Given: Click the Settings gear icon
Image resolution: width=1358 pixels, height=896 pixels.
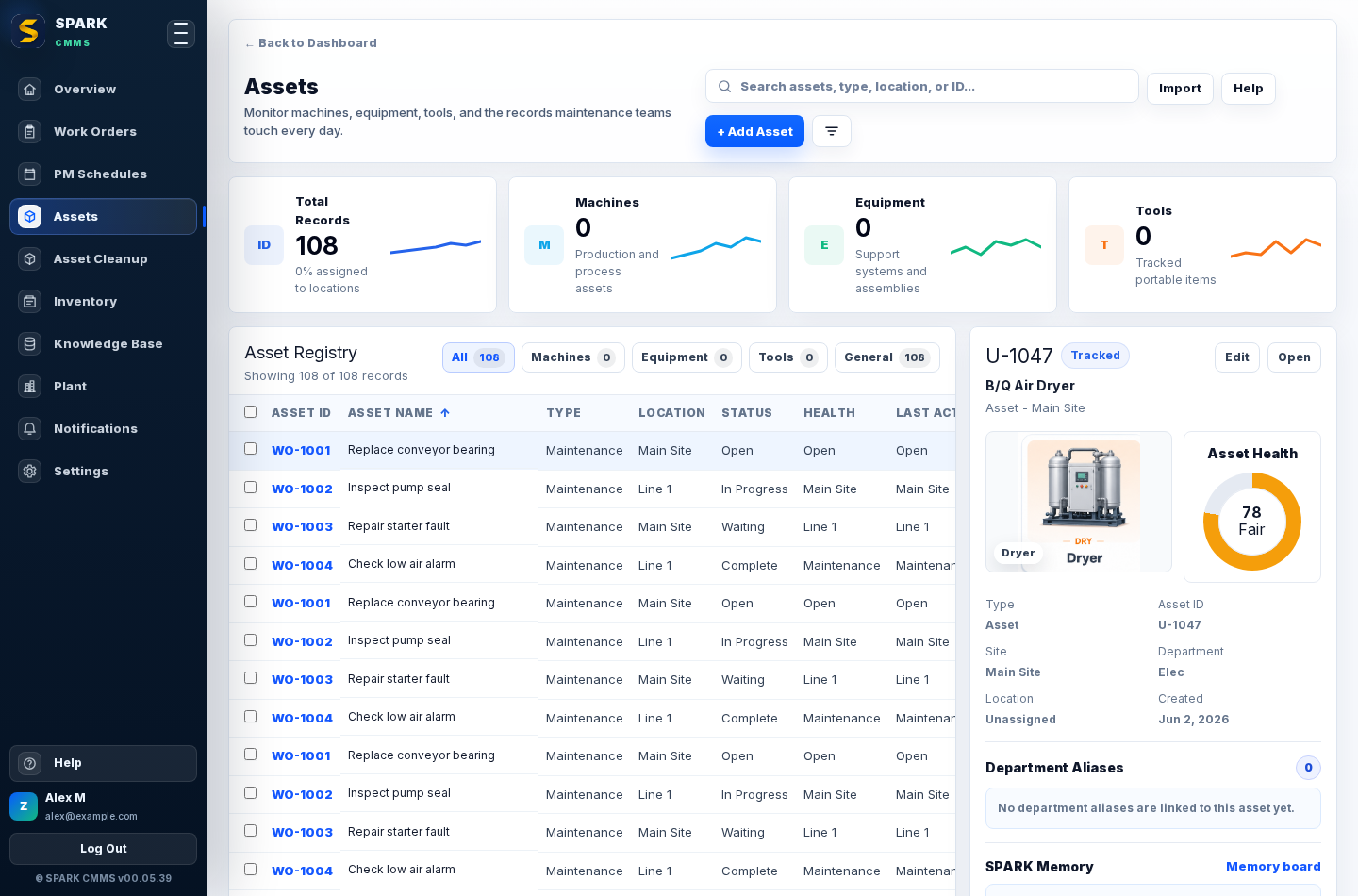Looking at the screenshot, I should [30, 472].
